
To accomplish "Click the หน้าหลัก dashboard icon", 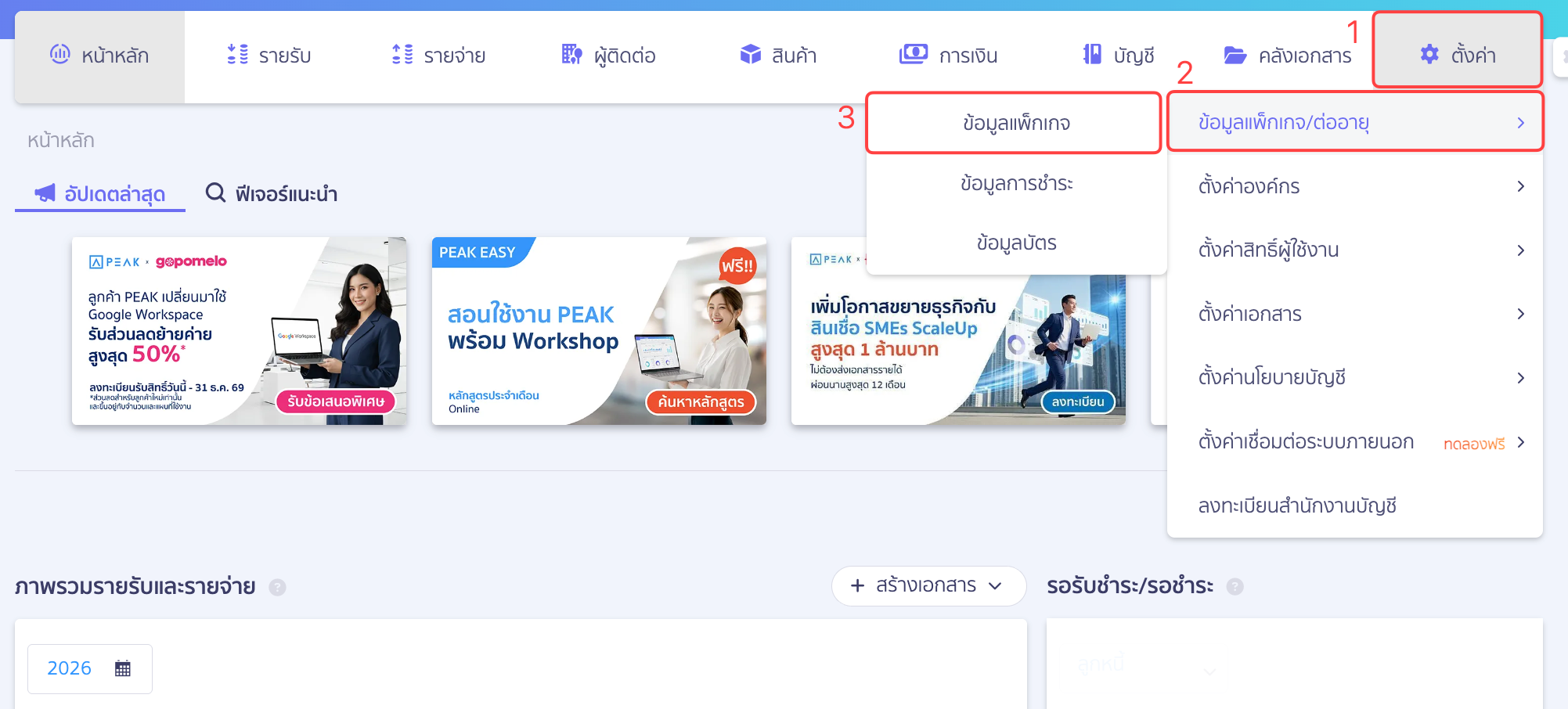I will click(60, 54).
